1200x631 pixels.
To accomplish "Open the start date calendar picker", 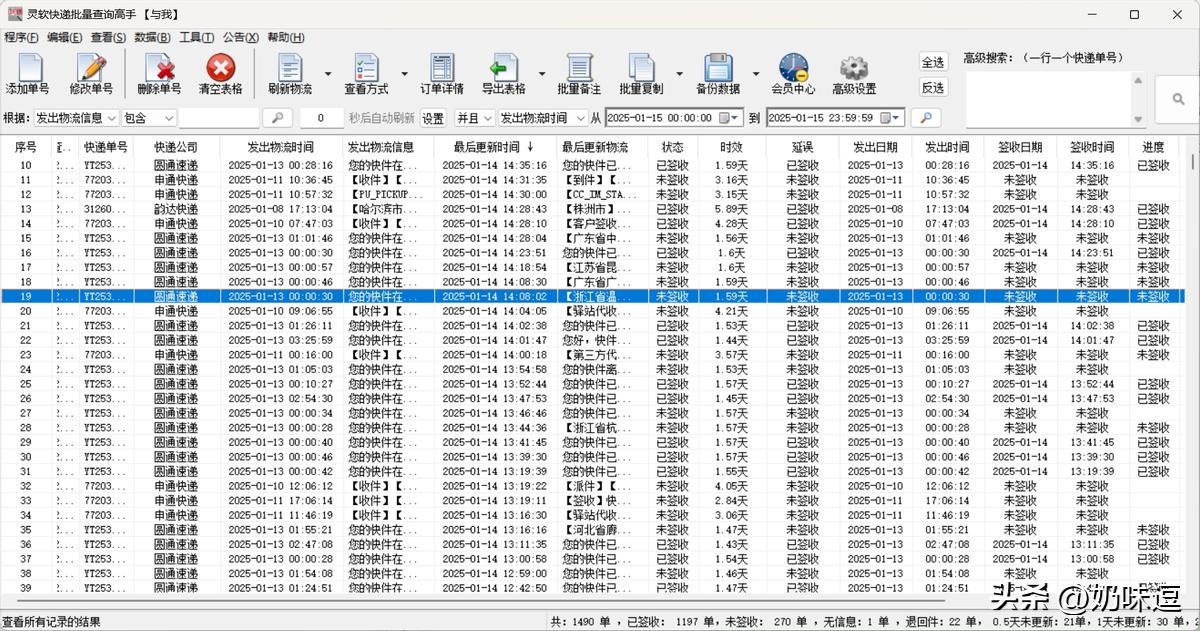I will (x=725, y=118).
